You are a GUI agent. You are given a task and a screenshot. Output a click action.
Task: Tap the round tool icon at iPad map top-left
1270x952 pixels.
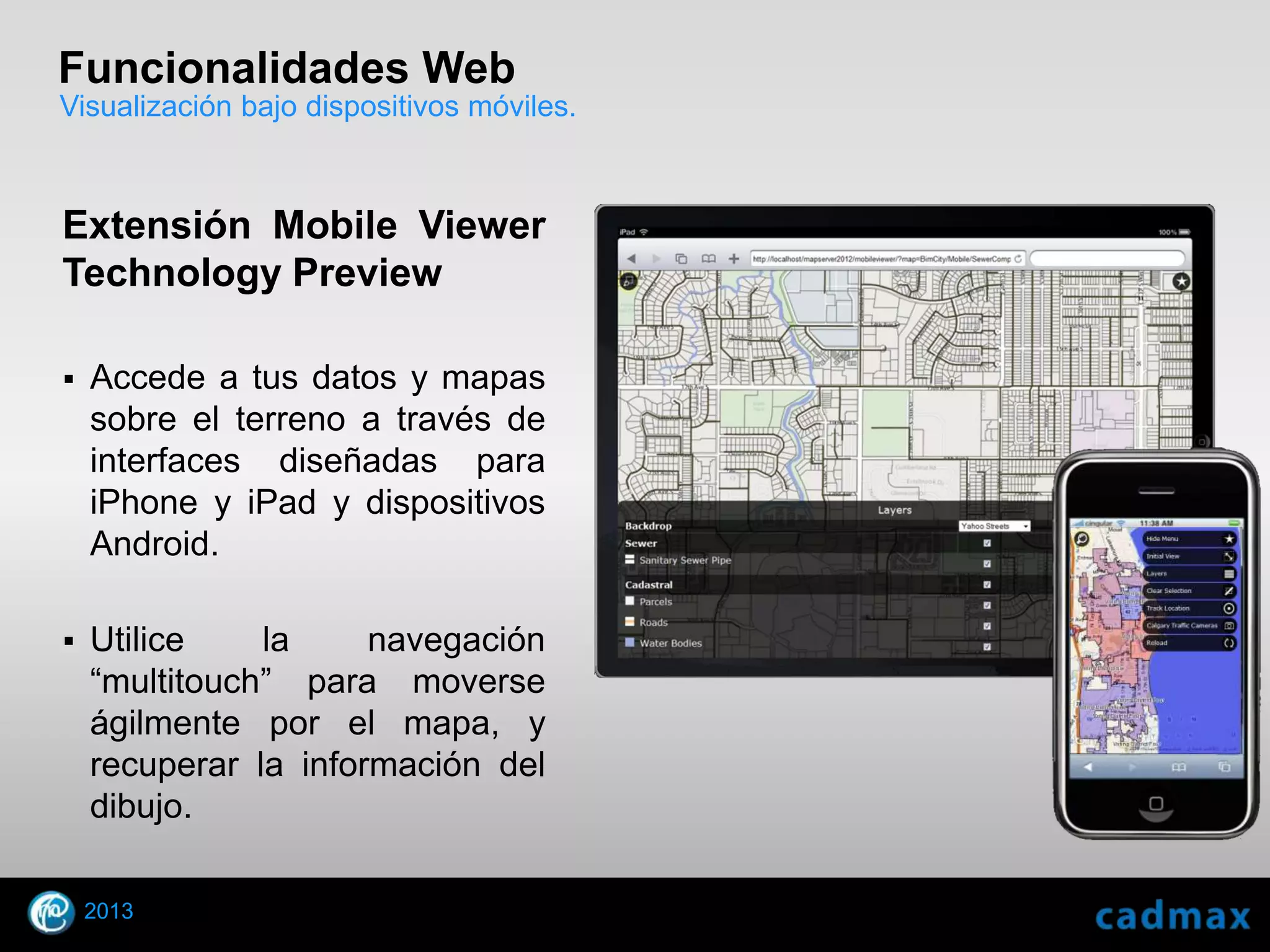628,281
